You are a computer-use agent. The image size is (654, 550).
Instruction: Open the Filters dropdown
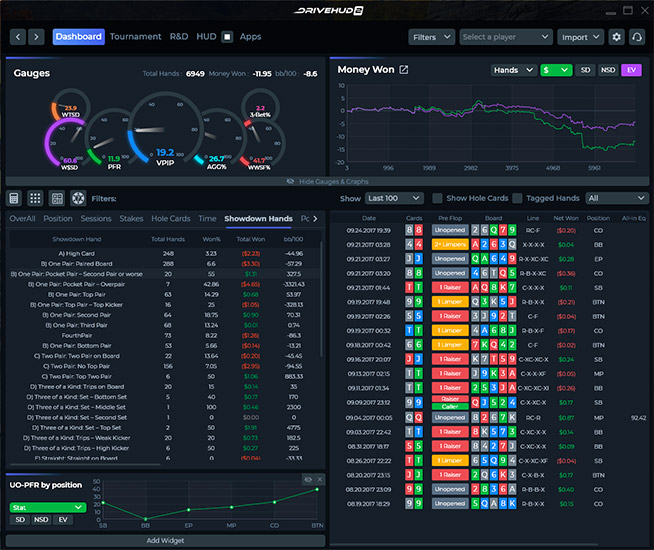(431, 37)
